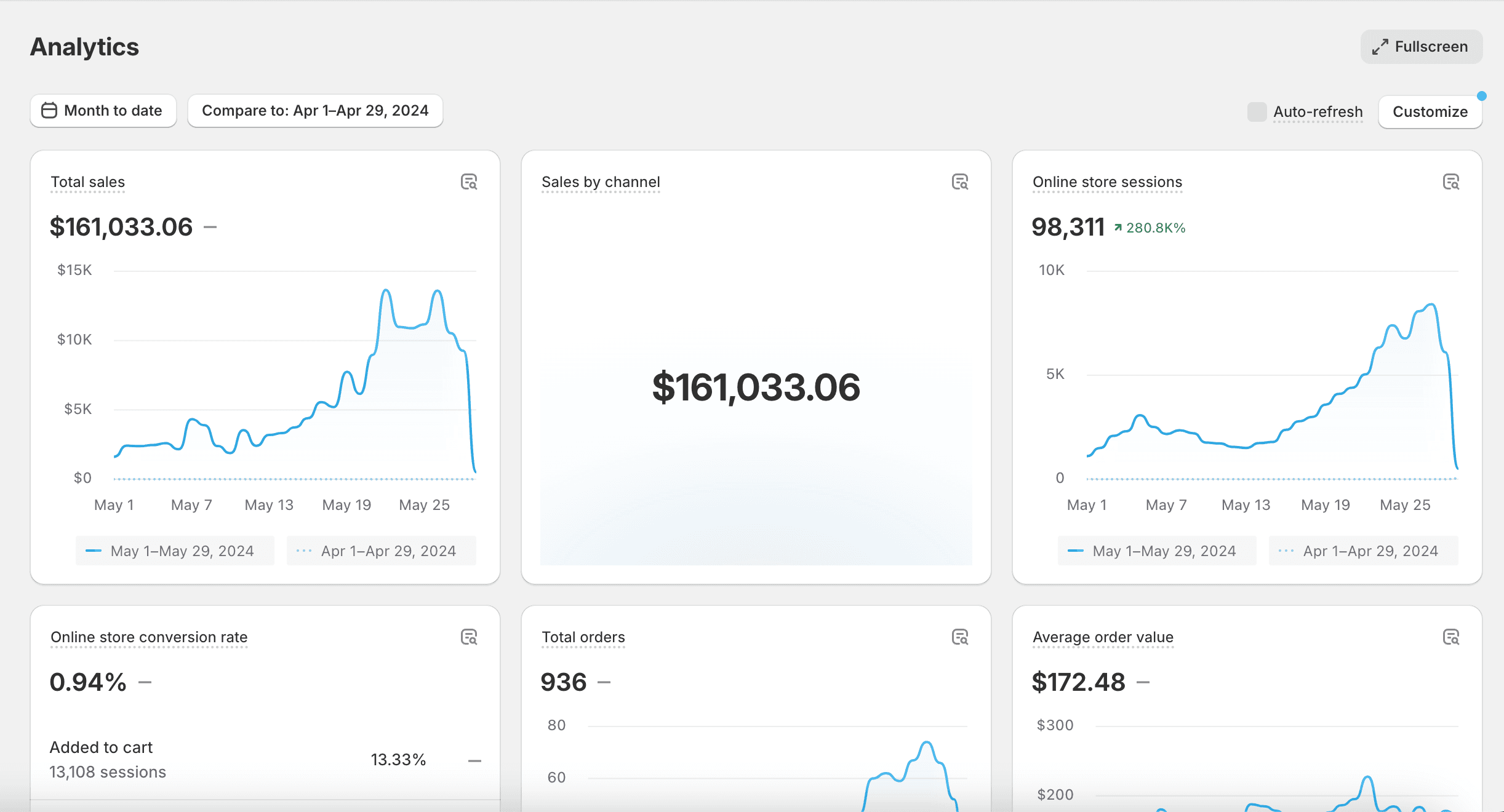Toggle Apr 1–Apr 29 legend in Online store sessions
This screenshot has height=812, width=1504.
(x=1363, y=551)
